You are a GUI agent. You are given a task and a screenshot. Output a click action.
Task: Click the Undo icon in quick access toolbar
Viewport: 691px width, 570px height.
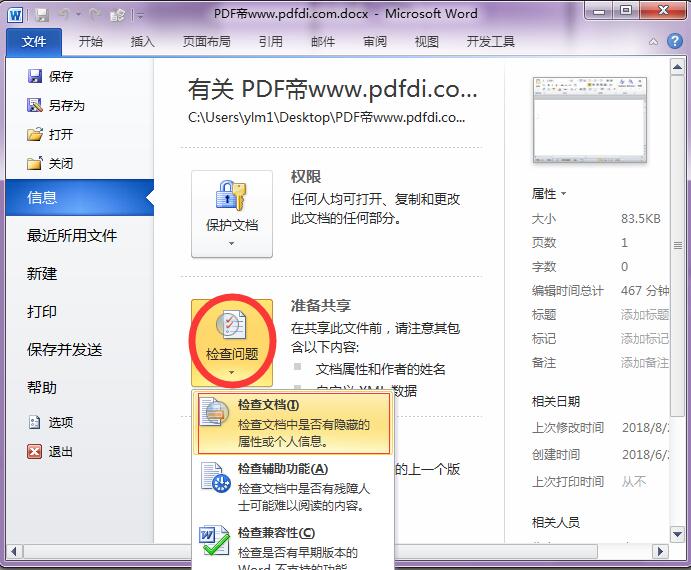pos(64,15)
